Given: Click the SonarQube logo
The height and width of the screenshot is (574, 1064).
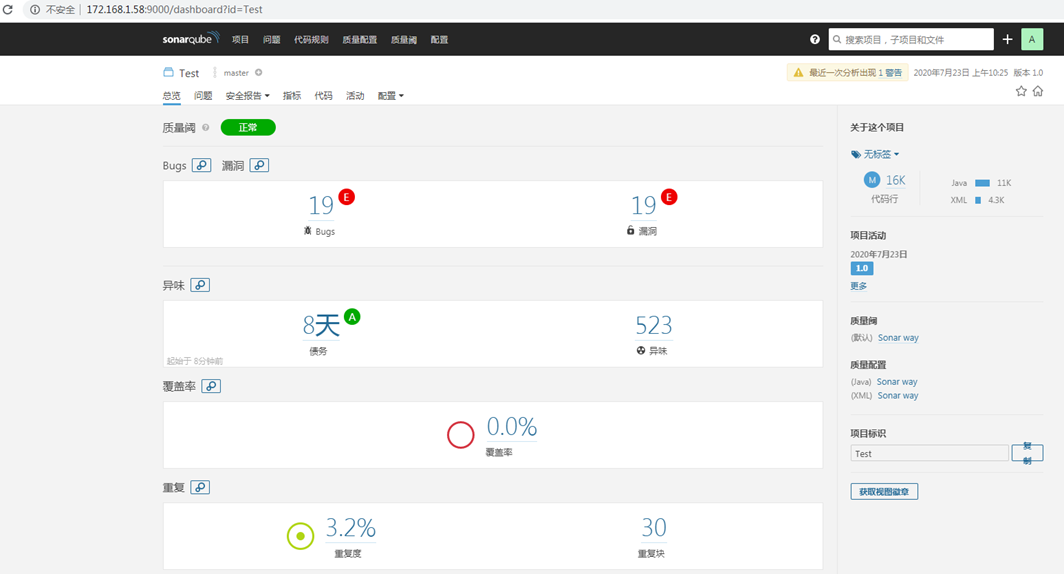Looking at the screenshot, I should pos(191,39).
